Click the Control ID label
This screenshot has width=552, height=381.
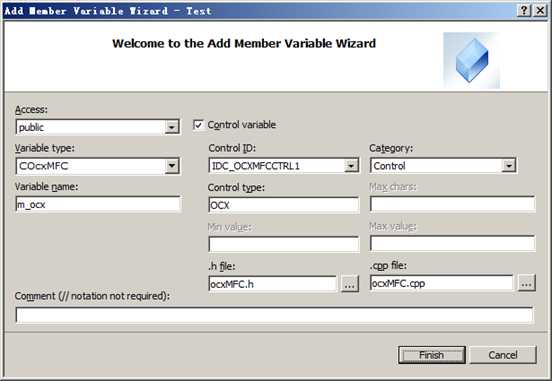[232, 148]
